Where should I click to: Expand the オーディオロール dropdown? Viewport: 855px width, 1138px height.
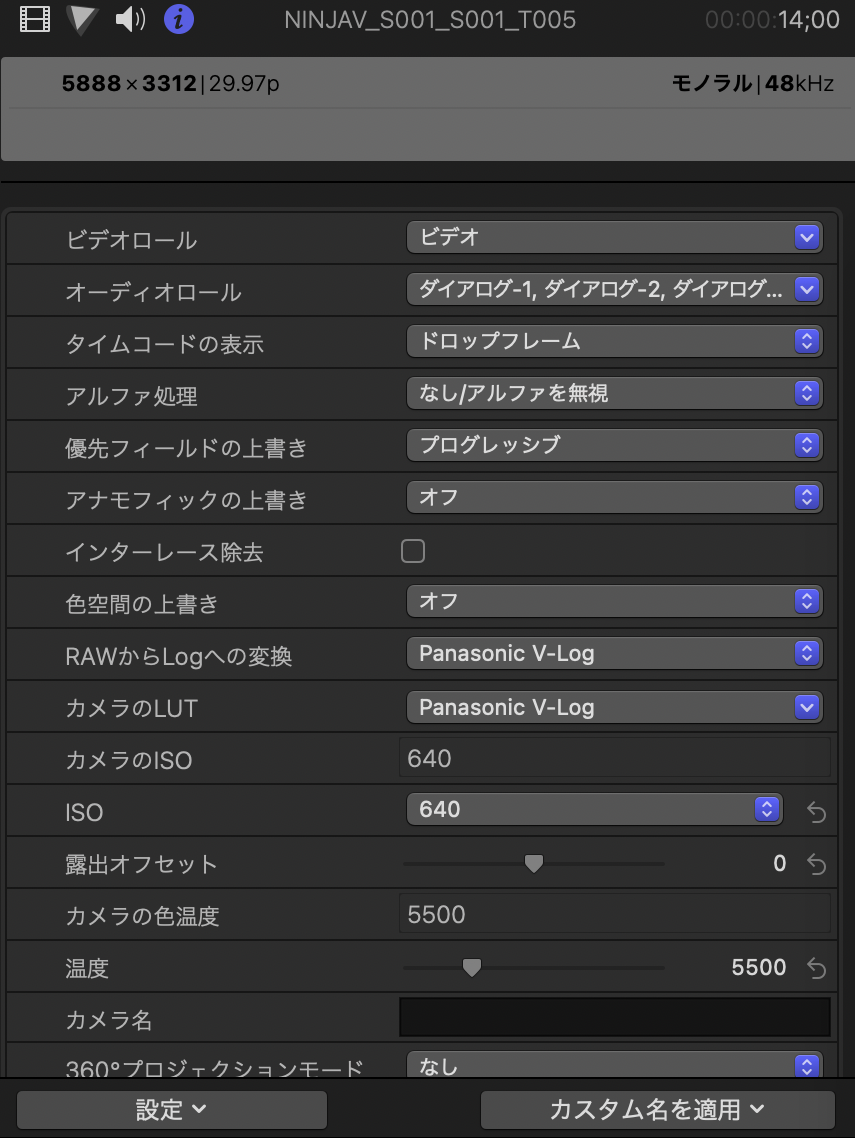[x=614, y=290]
